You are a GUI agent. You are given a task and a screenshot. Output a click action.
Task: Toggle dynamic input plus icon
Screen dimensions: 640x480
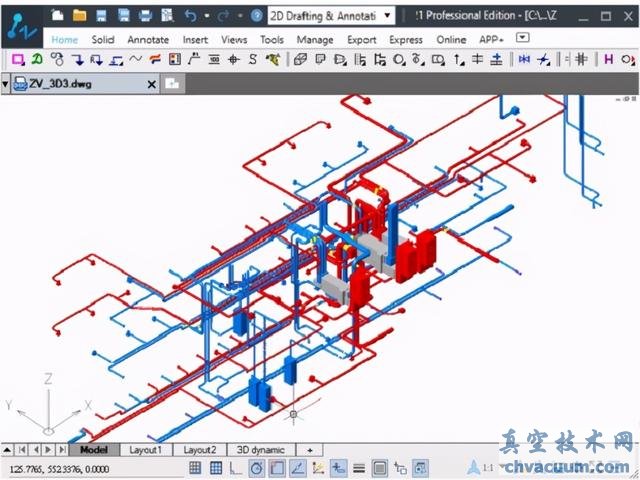click(338, 468)
